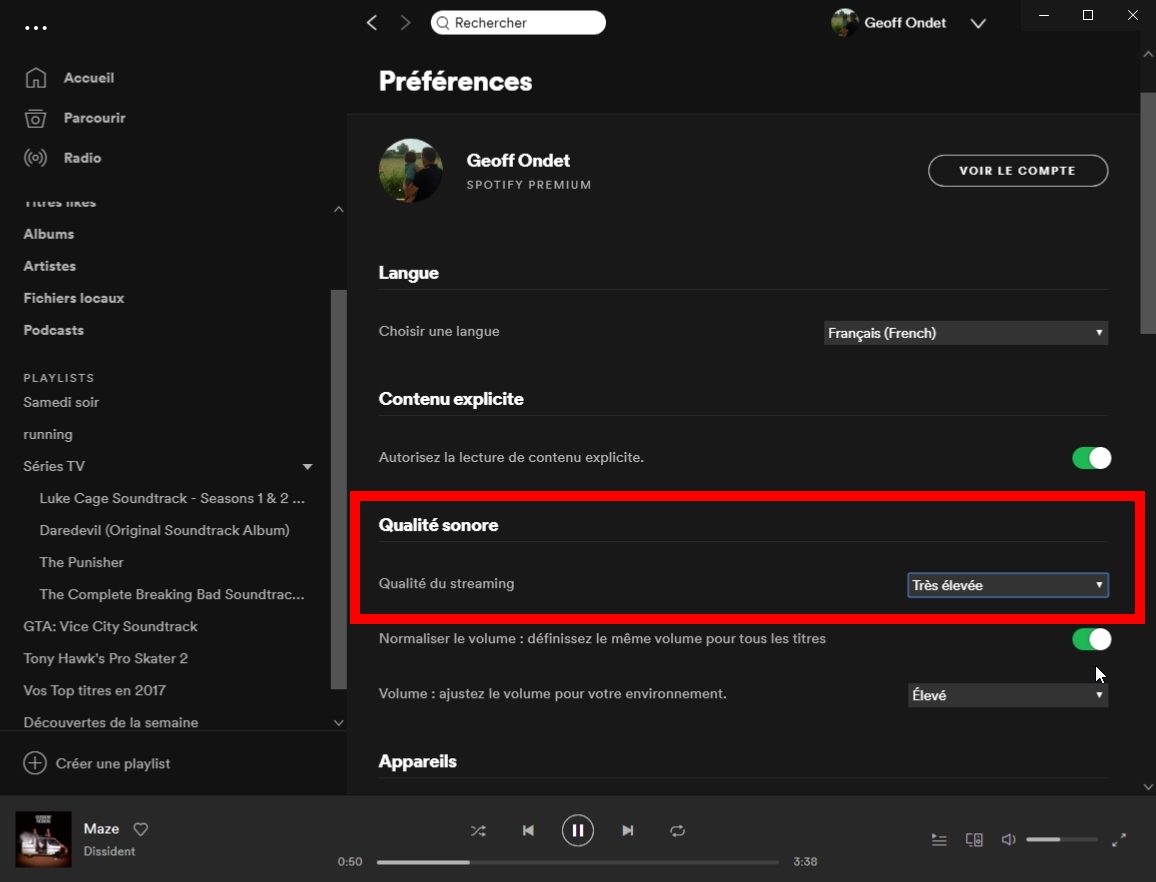
Task: Go to Accueil in the sidebar
Action: pos(88,77)
